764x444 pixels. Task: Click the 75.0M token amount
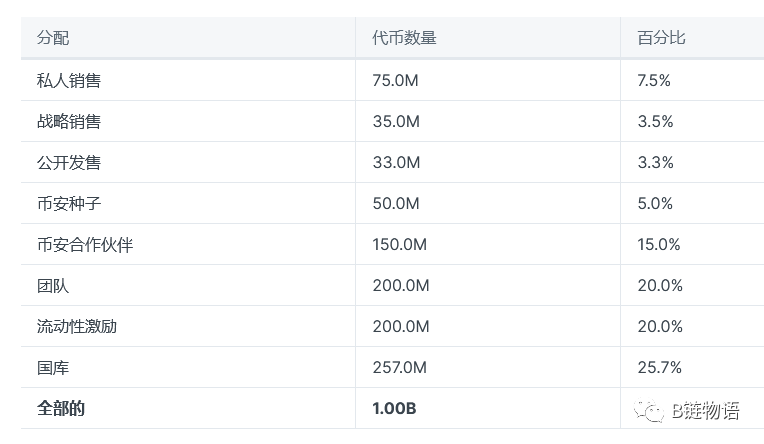[395, 80]
